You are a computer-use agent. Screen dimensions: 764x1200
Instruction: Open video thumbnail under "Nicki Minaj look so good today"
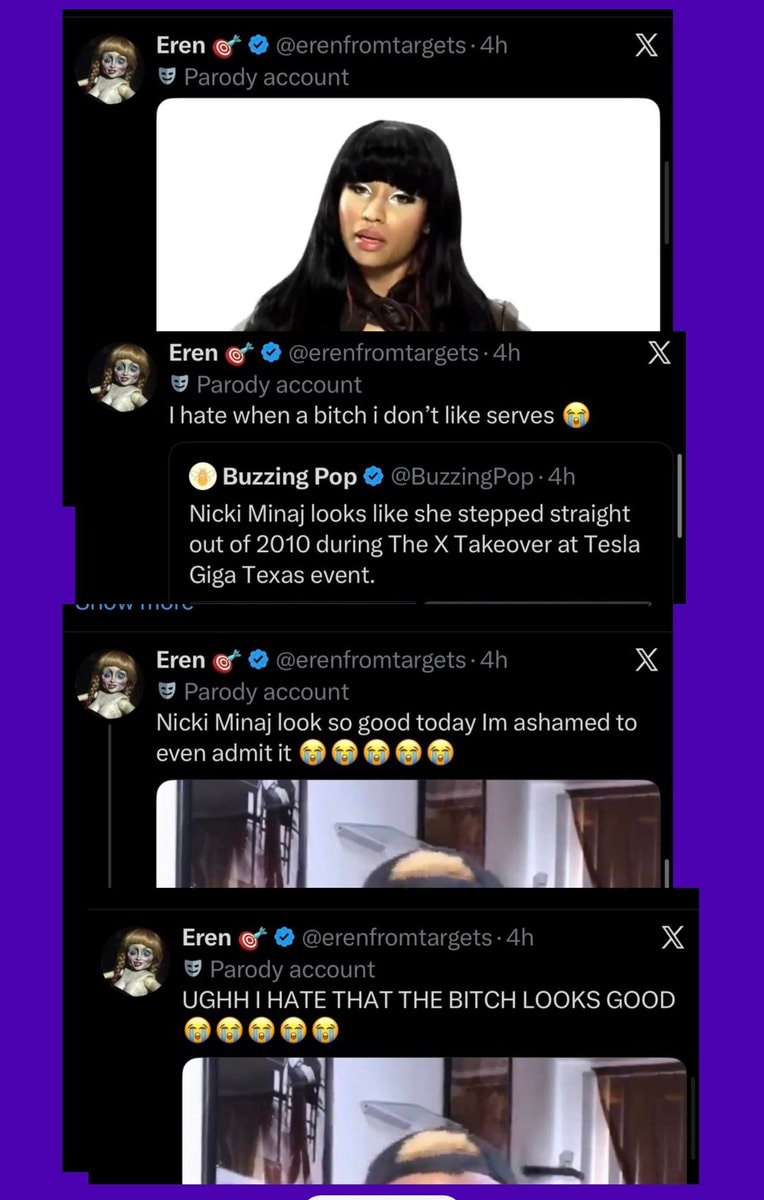[408, 833]
